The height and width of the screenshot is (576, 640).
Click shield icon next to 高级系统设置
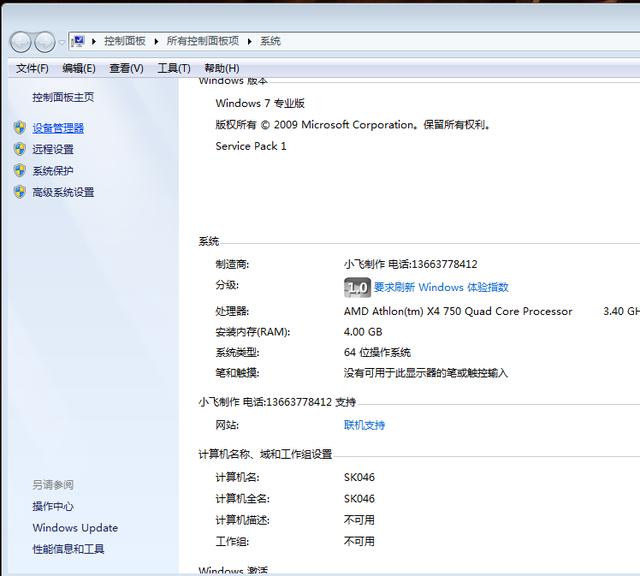pos(20,191)
